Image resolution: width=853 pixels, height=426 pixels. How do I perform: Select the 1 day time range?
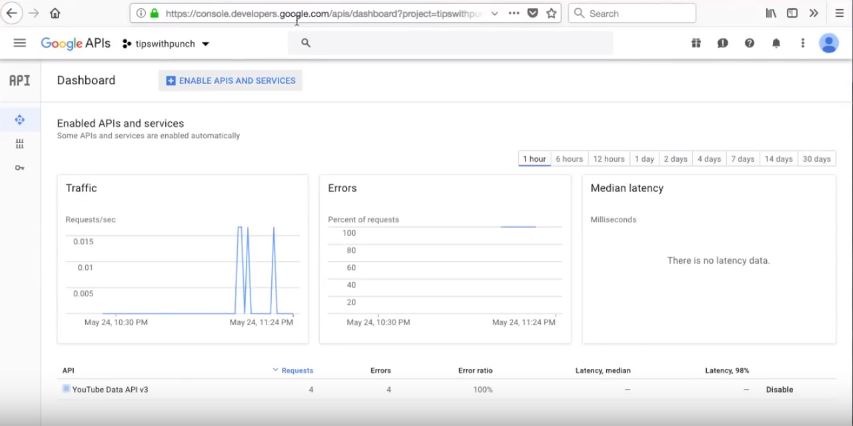(x=645, y=159)
